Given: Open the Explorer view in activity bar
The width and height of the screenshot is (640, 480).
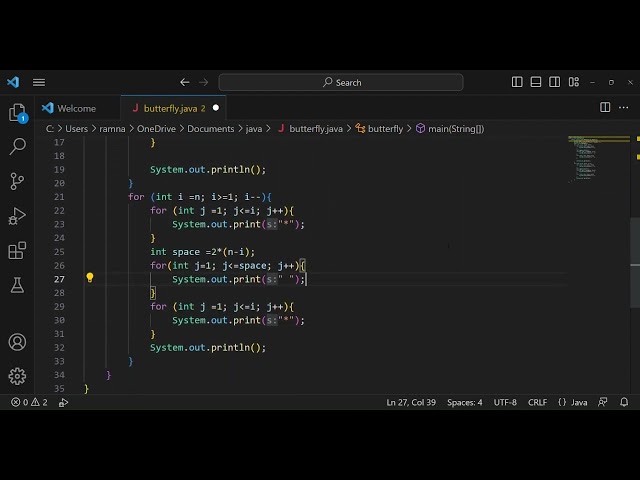Looking at the screenshot, I should [x=17, y=112].
